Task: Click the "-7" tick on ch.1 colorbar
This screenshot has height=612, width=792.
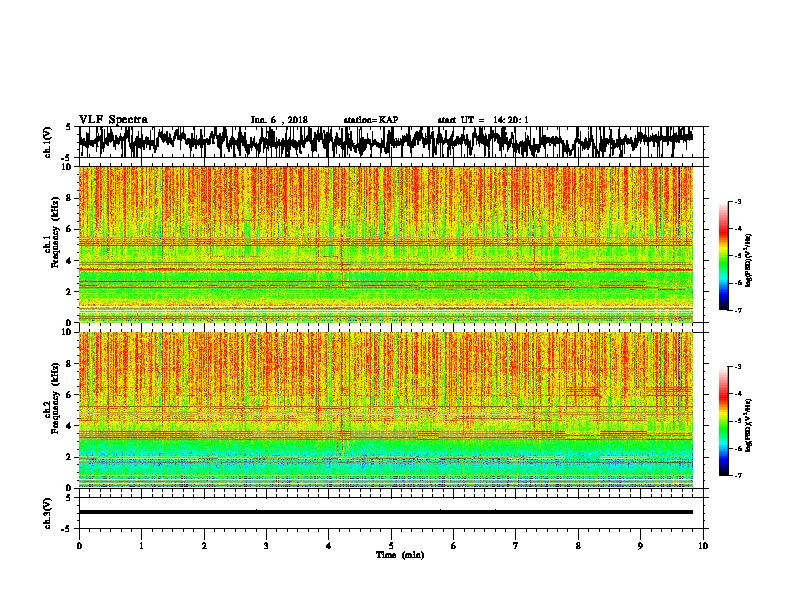Action: tap(738, 310)
